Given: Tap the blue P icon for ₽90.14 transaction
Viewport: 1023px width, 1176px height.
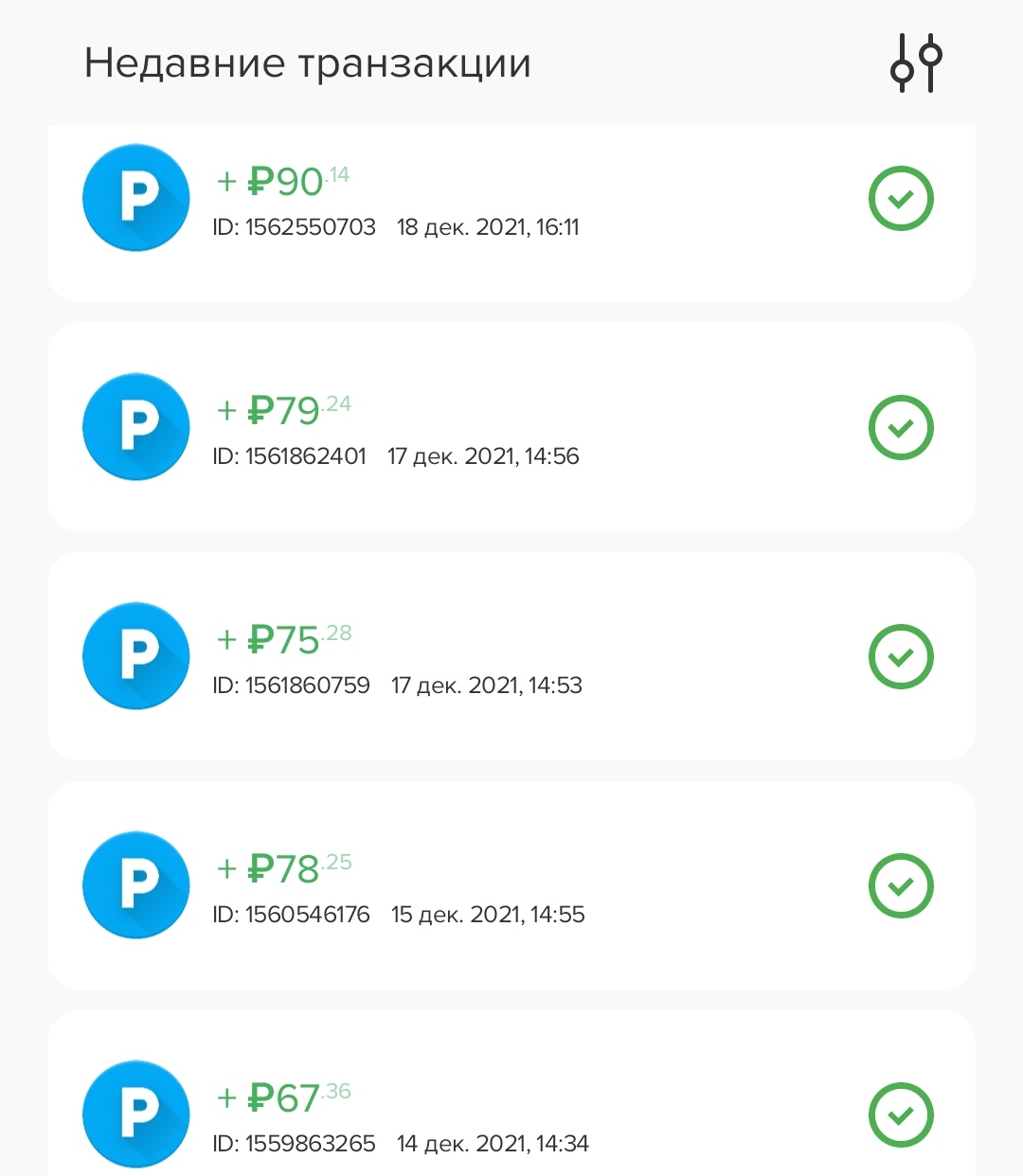Looking at the screenshot, I should pos(136,198).
